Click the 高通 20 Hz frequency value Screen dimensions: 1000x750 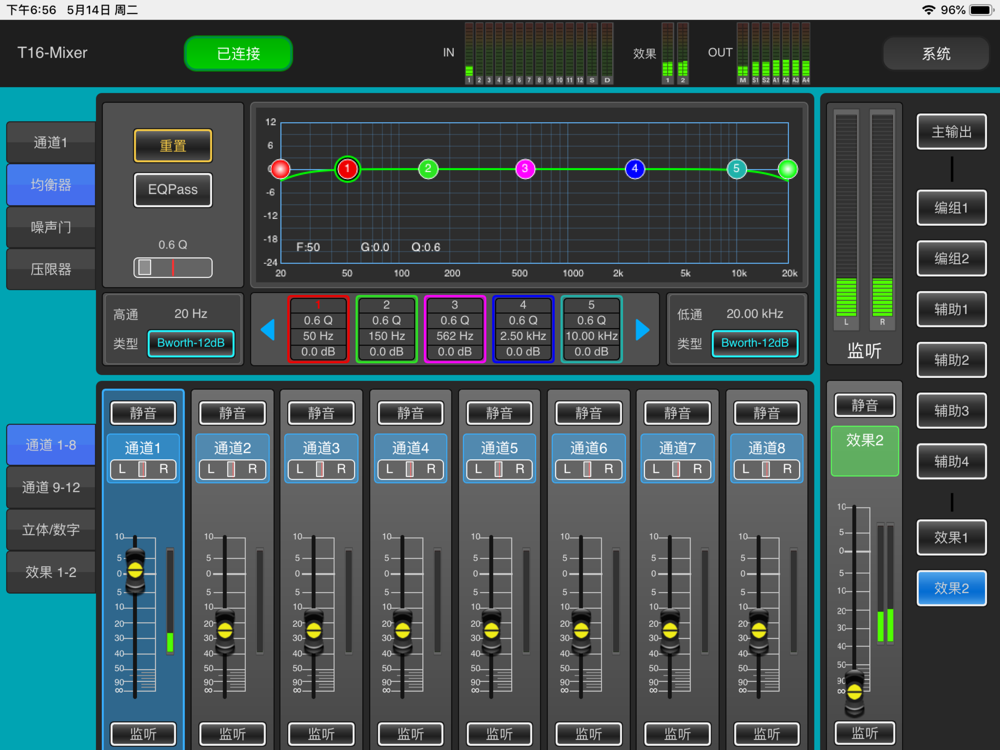(x=191, y=314)
